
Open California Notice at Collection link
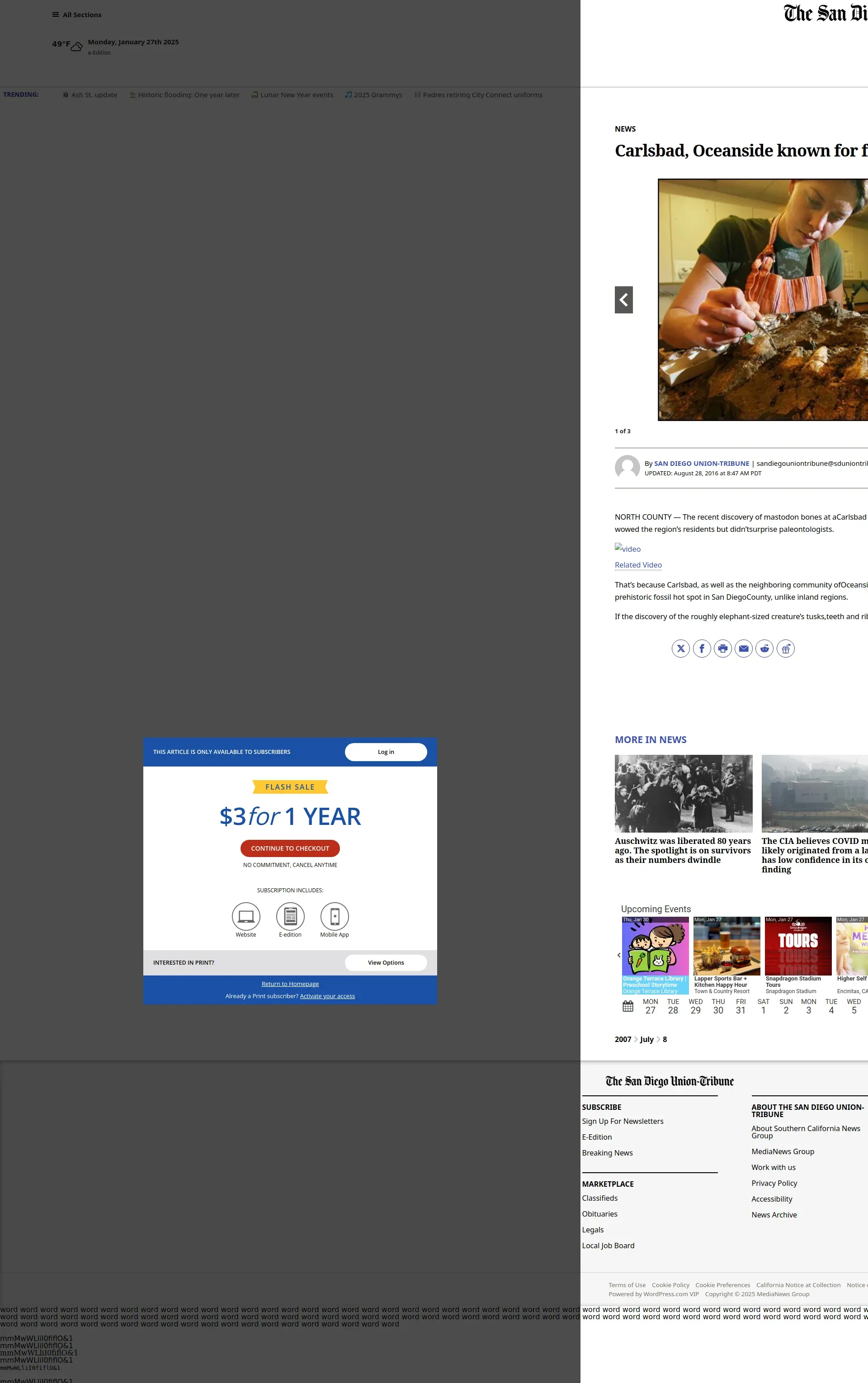tap(798, 1285)
